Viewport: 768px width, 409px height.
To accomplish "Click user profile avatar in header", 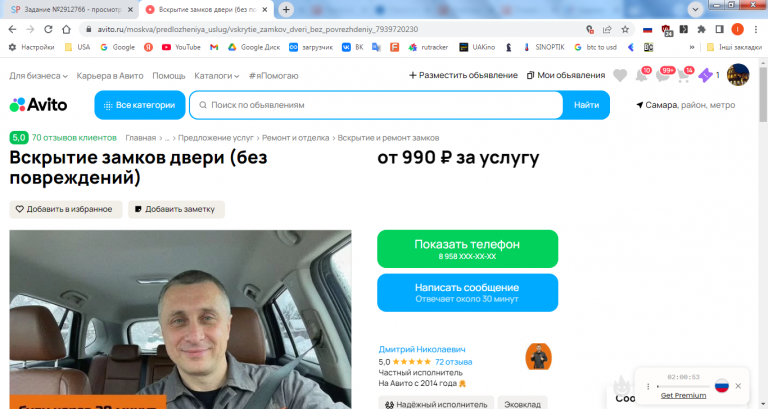I will 738,75.
